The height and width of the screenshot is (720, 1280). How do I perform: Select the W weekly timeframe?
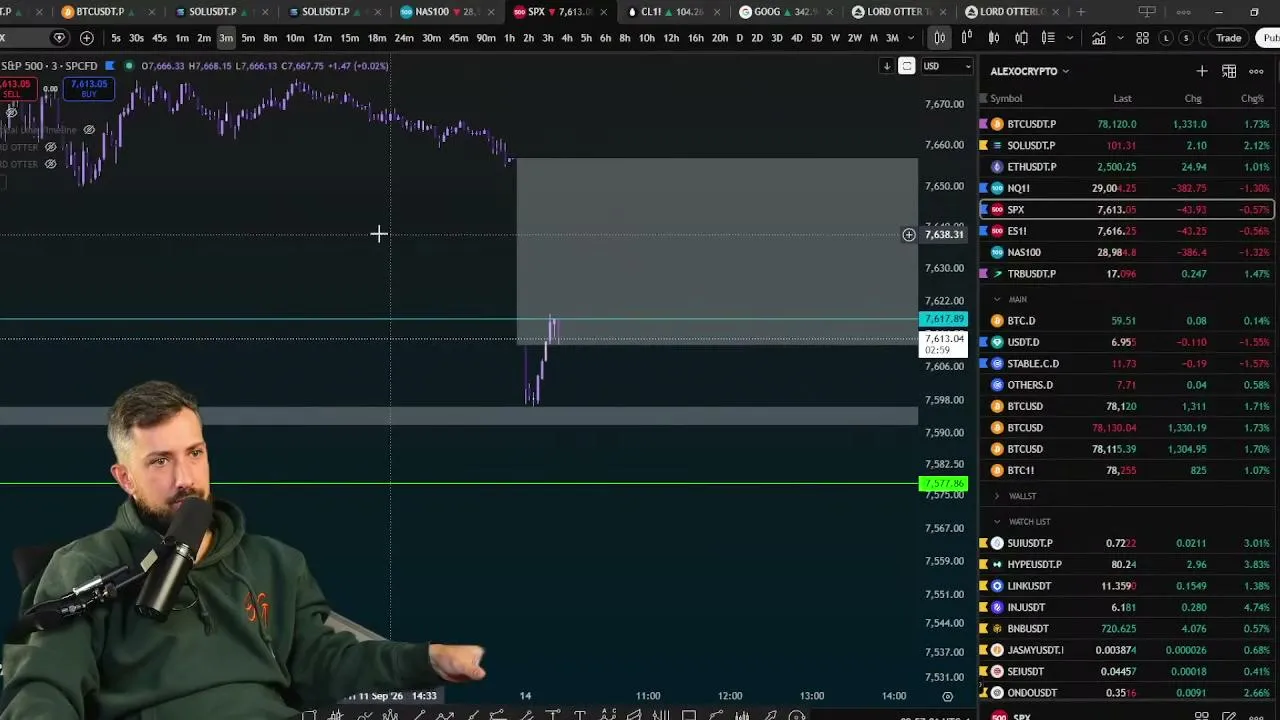click(835, 38)
